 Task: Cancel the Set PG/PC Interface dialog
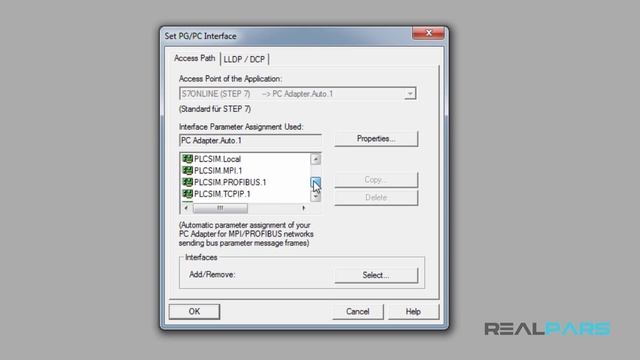[x=358, y=312]
